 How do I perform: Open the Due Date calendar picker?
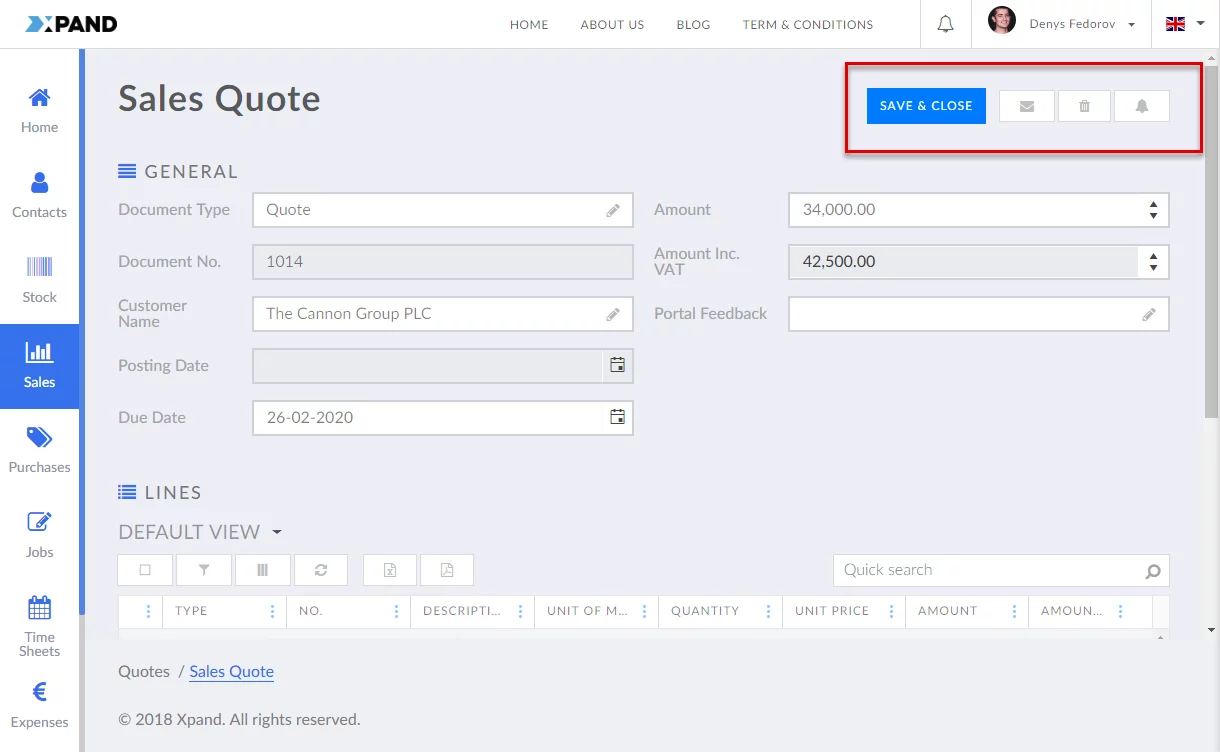[x=617, y=417]
